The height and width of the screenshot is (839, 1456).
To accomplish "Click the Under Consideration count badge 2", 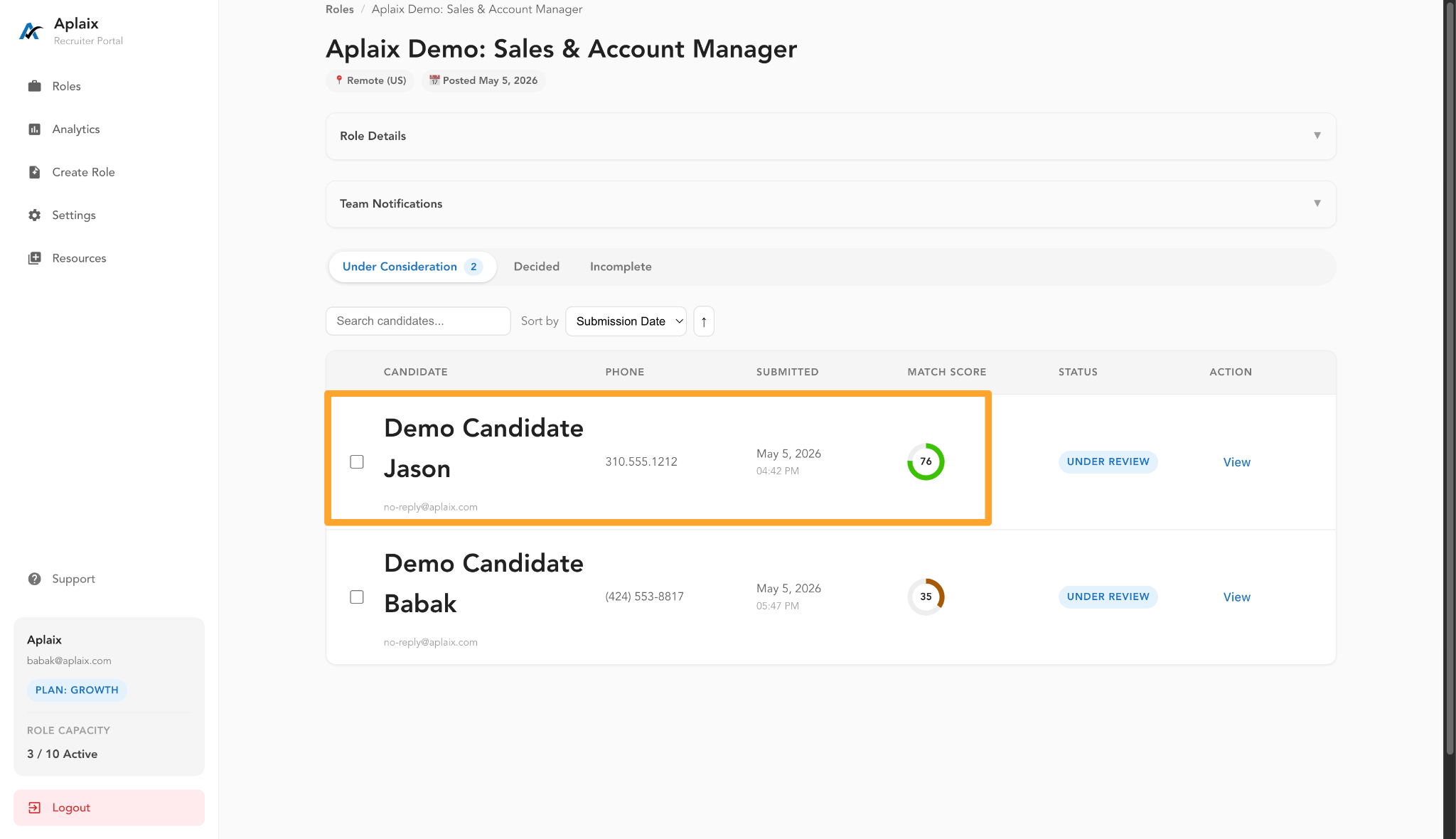I will (473, 267).
